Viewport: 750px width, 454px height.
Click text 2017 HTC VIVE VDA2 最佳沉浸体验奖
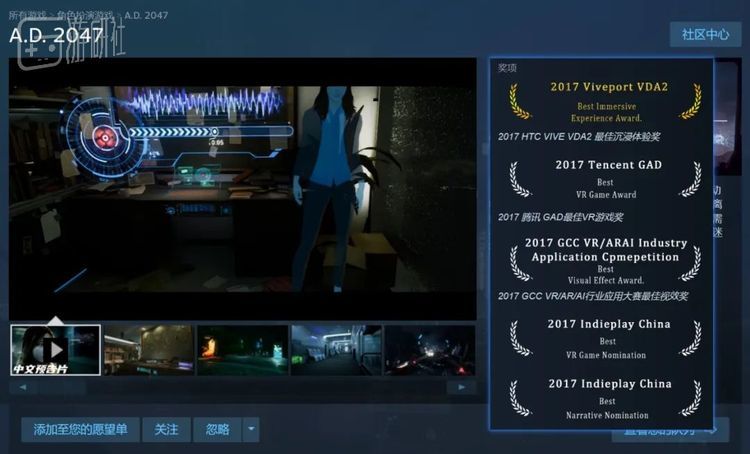[579, 137]
